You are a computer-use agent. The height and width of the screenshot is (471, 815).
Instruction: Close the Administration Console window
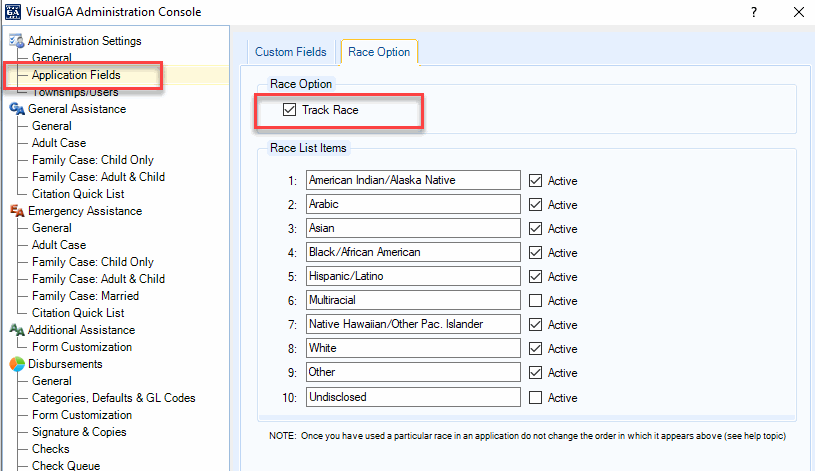799,12
